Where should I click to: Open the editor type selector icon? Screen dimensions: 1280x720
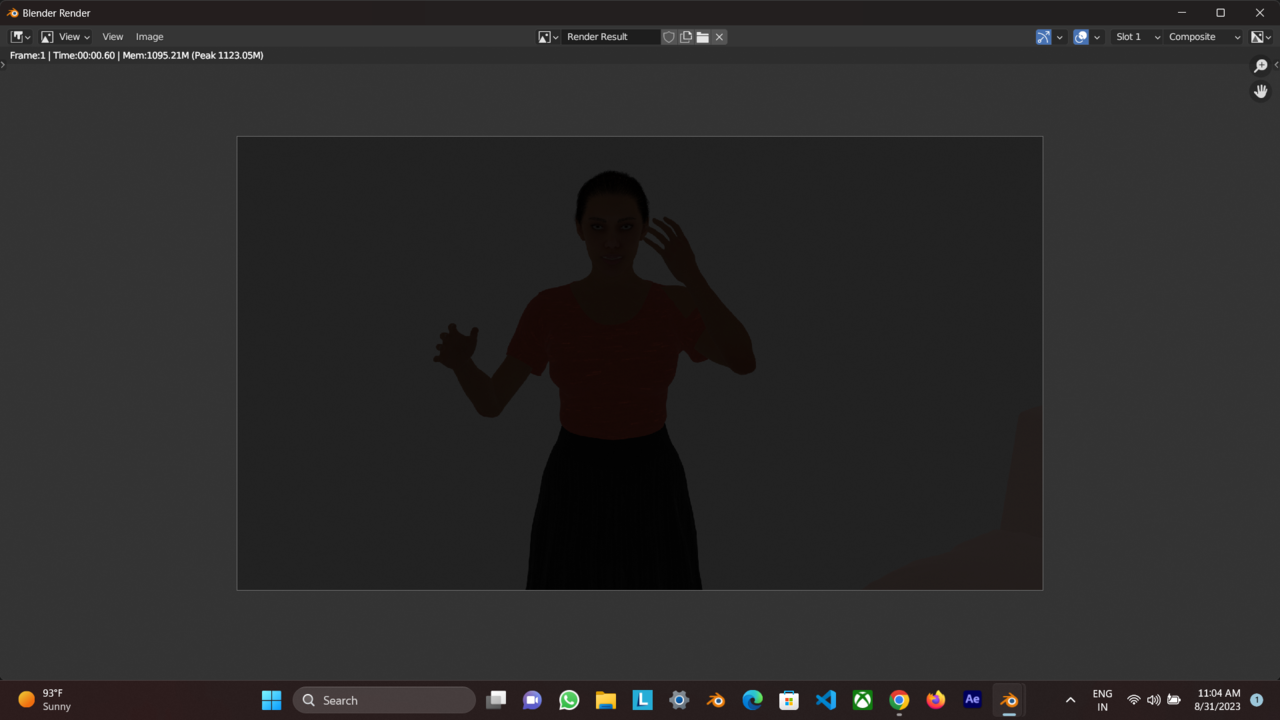(x=17, y=36)
